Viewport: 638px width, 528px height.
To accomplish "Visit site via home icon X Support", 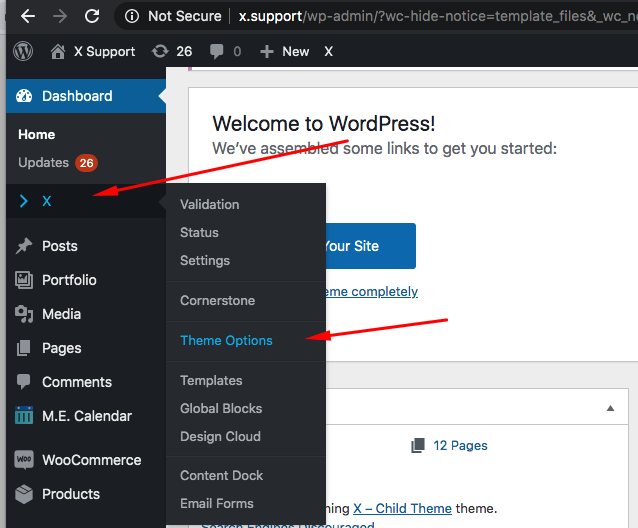I will [93, 51].
